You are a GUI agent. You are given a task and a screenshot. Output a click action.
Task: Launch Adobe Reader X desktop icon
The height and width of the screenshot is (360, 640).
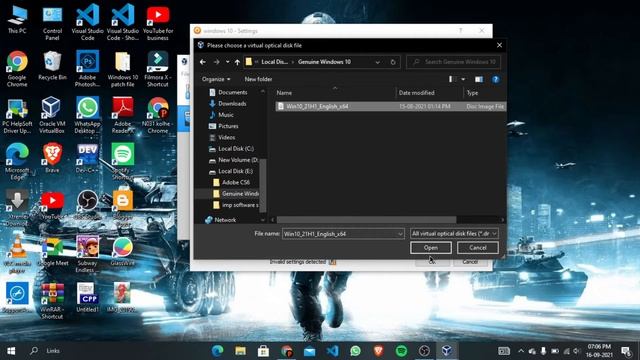(122, 116)
